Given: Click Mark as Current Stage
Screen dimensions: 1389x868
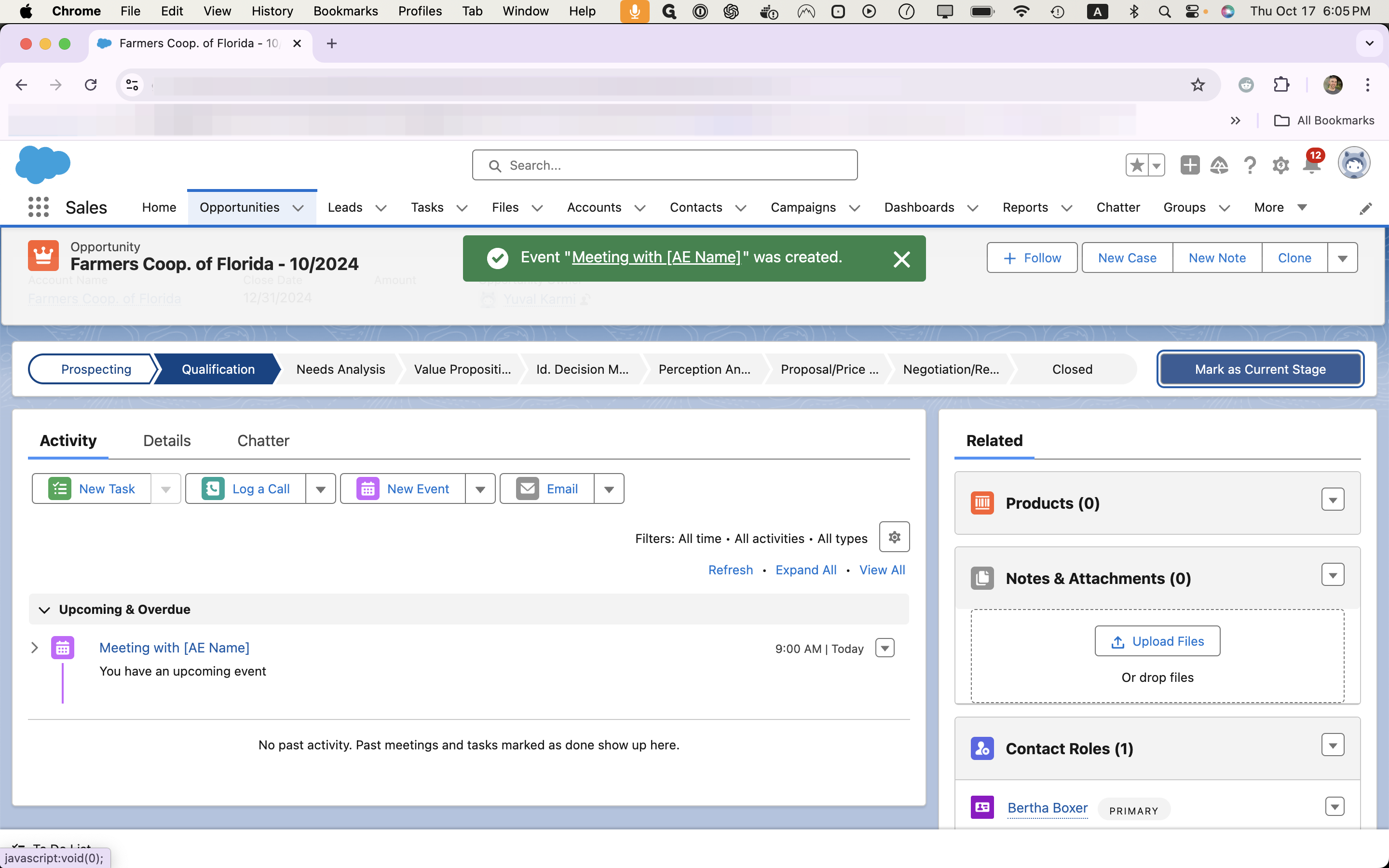Looking at the screenshot, I should click(x=1260, y=369).
